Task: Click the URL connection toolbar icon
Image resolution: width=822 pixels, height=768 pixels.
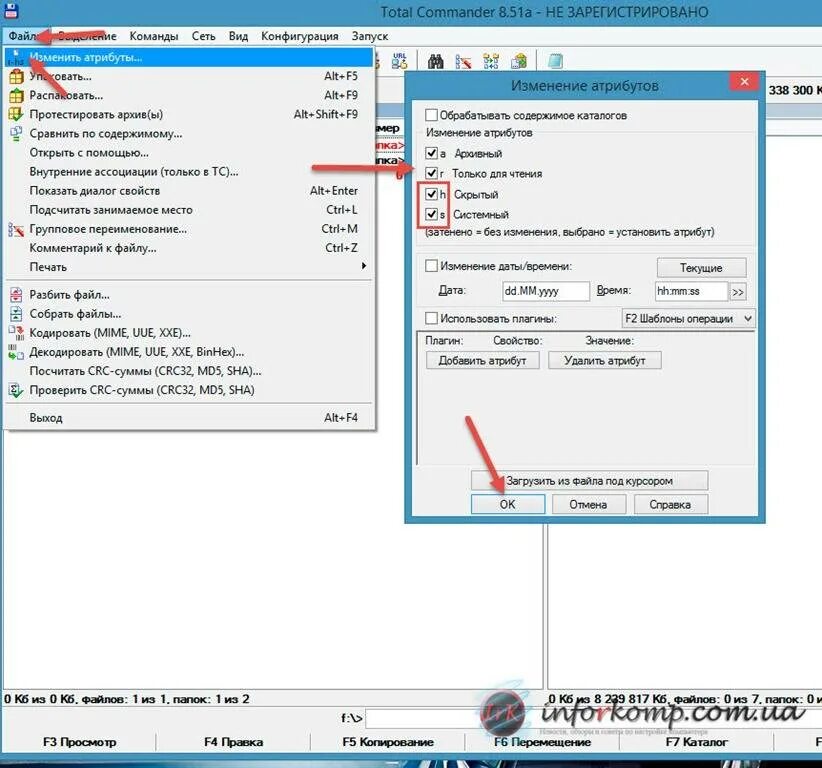Action: coord(399,61)
